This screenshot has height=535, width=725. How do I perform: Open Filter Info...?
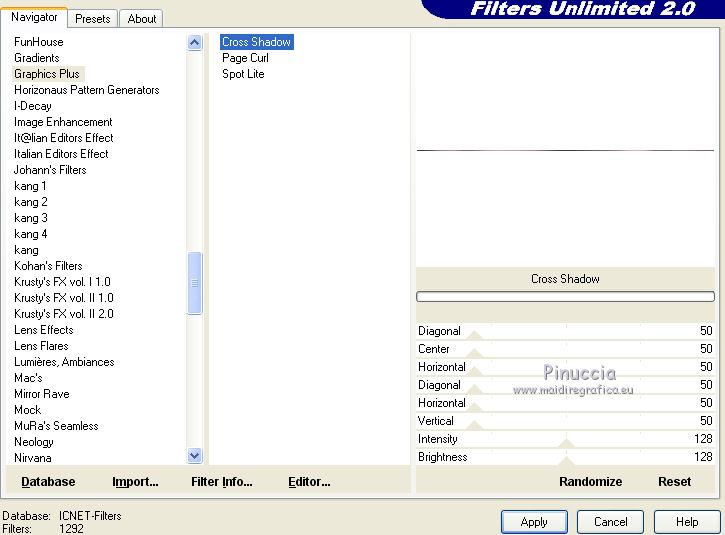click(222, 481)
